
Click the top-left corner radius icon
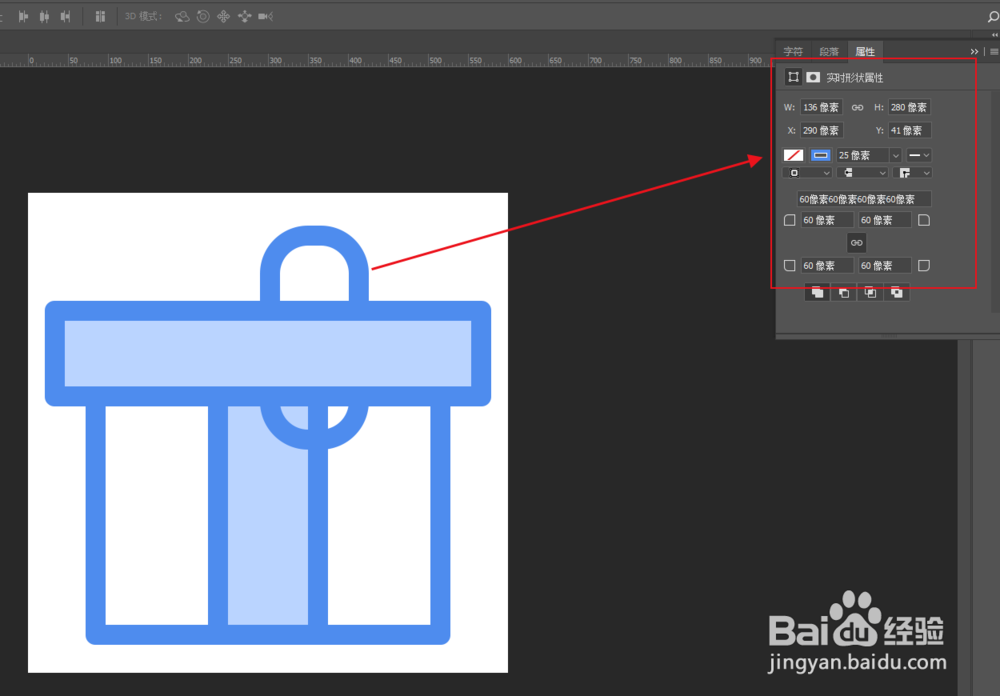tap(790, 220)
